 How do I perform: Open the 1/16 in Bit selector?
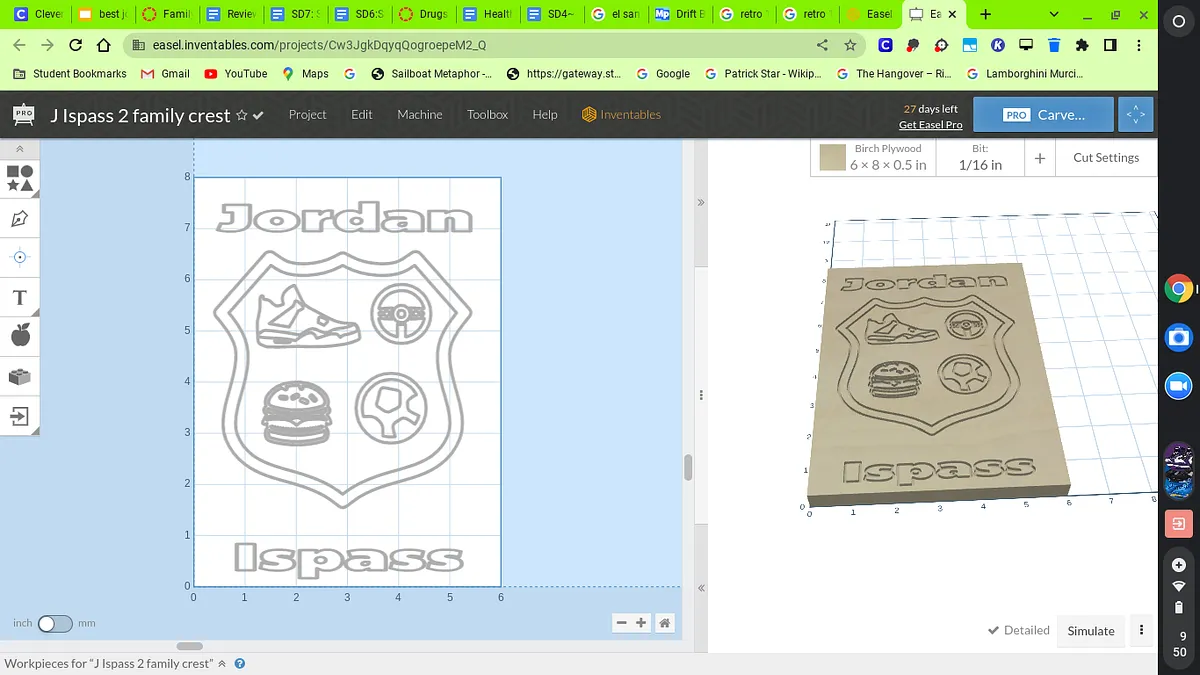click(x=980, y=158)
